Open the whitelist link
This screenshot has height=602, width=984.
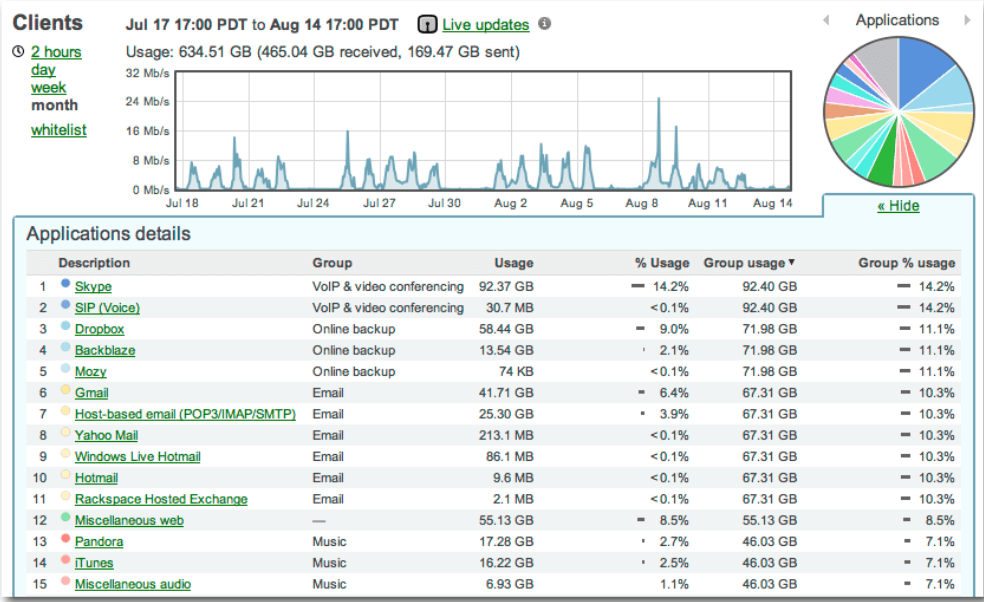click(x=59, y=130)
